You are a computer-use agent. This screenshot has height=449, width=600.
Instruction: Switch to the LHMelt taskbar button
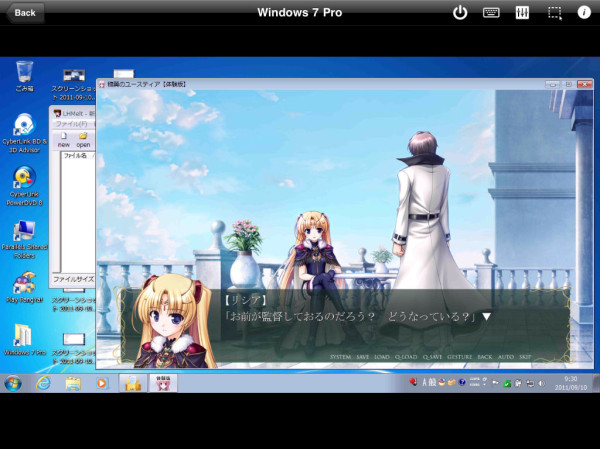133,383
